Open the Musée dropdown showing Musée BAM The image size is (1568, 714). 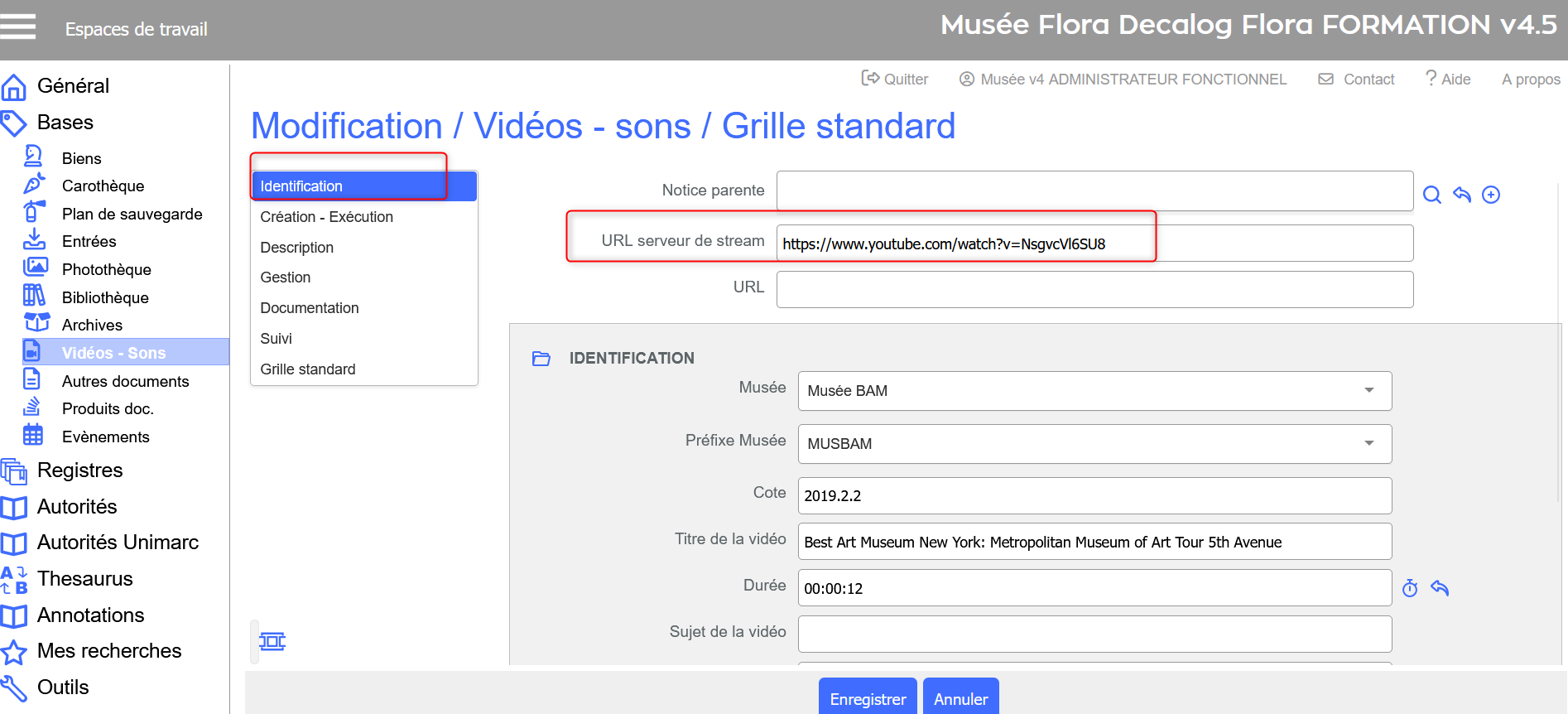click(x=1094, y=391)
